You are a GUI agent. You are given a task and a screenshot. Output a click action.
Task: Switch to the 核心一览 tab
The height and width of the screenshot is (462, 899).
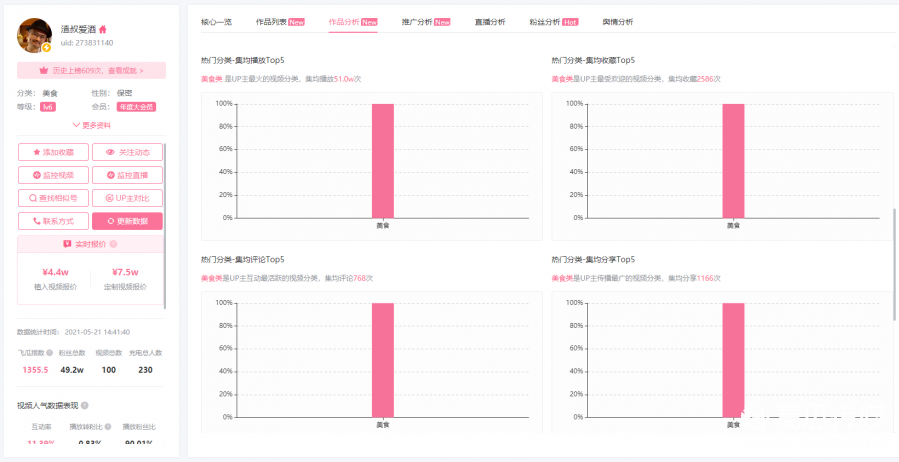pyautogui.click(x=216, y=21)
